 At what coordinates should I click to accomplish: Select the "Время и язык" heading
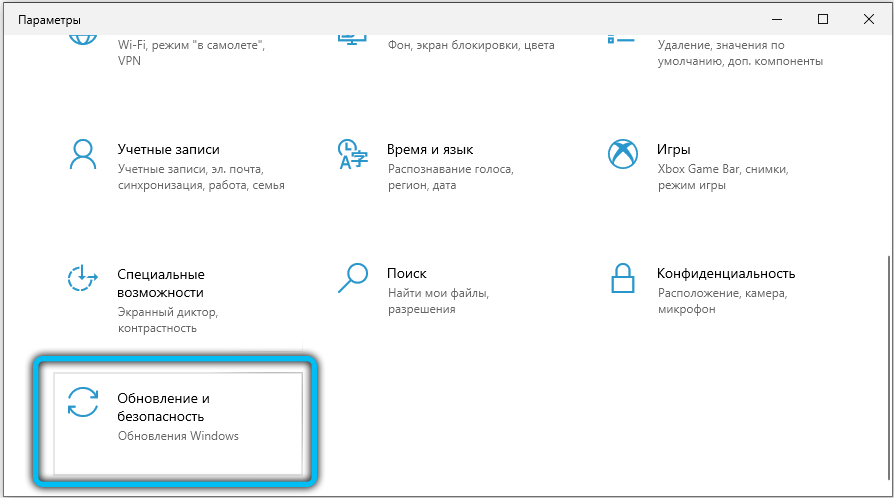tap(430, 149)
